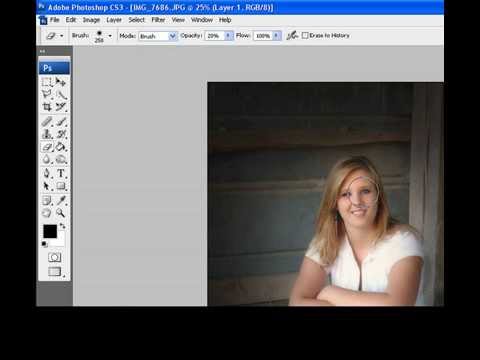480x360 pixels.
Task: Open the Window menu
Action: click(202, 20)
